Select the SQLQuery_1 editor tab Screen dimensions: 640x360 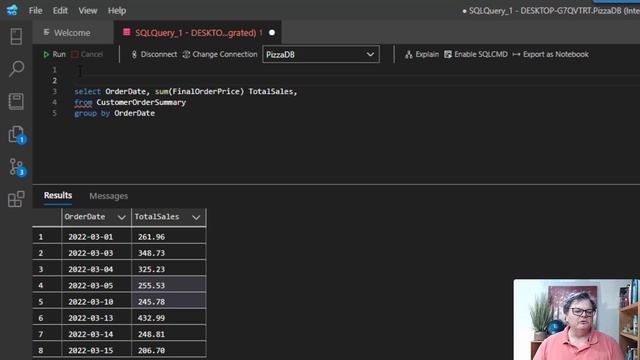click(198, 33)
